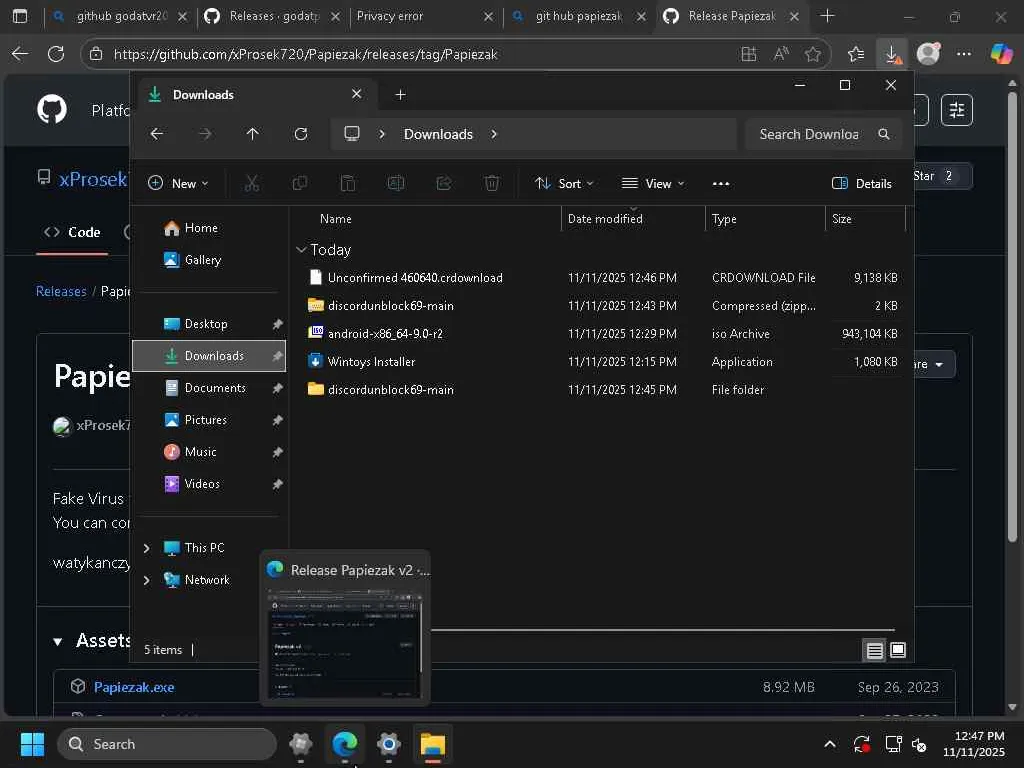
Task: Click the Cut scissors icon in Explorer toolbar
Action: [x=251, y=184]
